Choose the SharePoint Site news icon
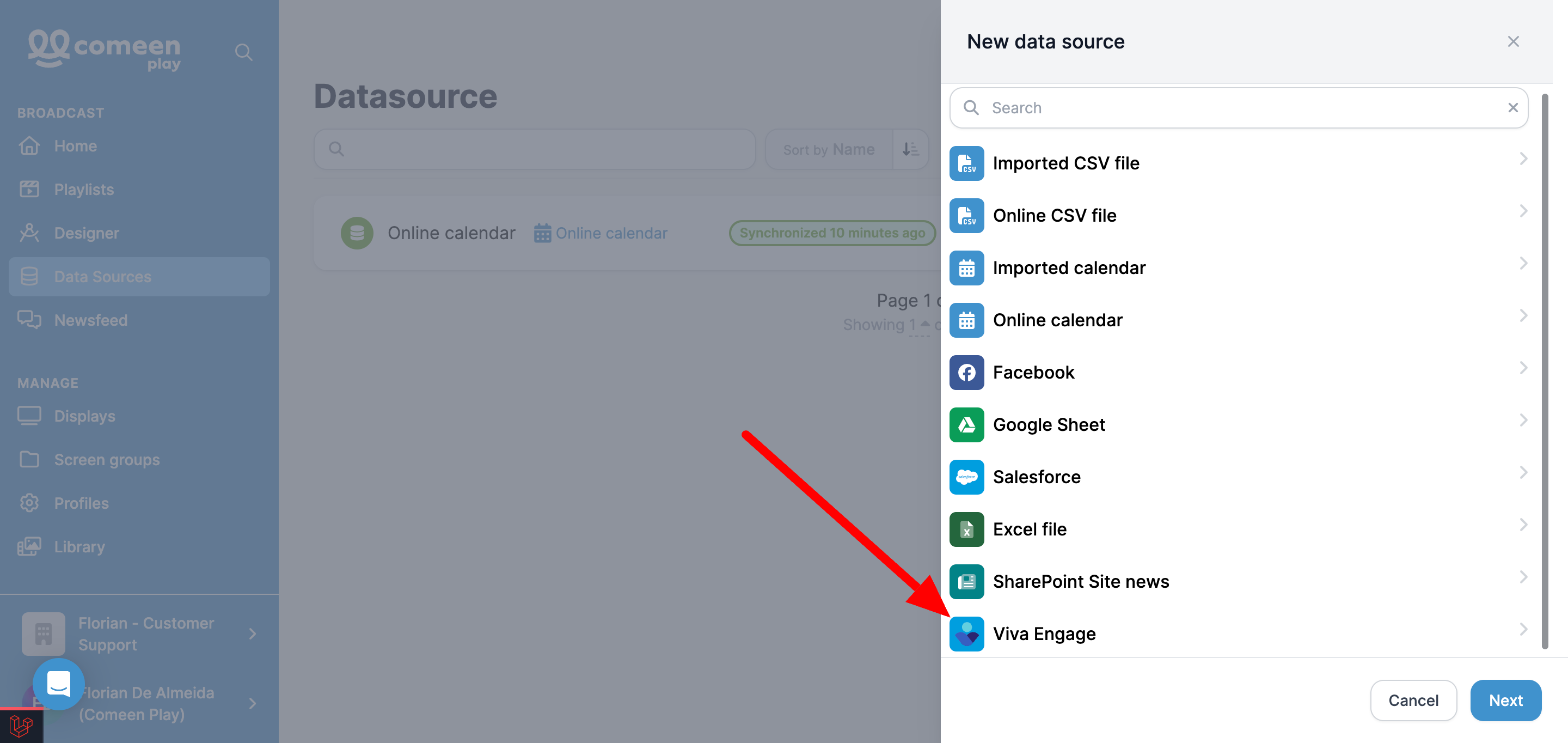Viewport: 1568px width, 743px height. coord(966,582)
